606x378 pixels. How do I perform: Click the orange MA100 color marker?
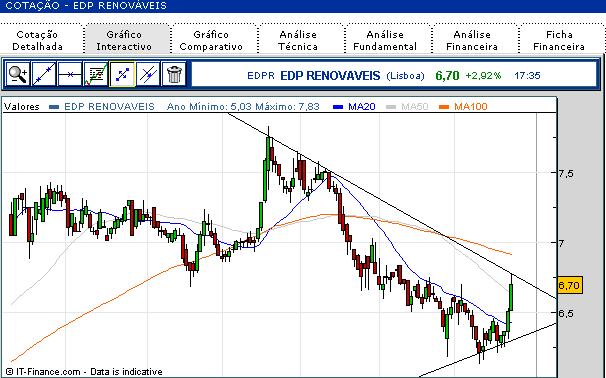[444, 107]
